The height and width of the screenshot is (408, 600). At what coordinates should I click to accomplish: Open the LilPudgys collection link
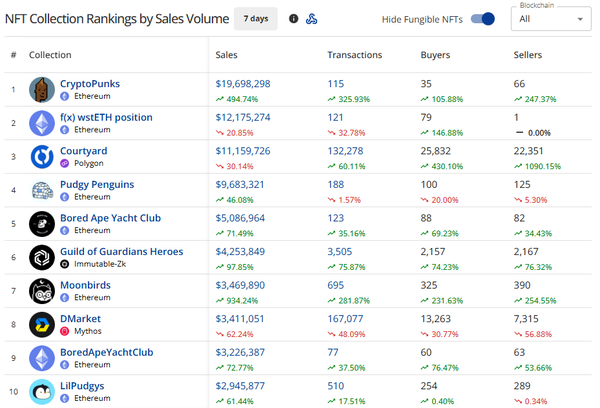[x=82, y=386]
